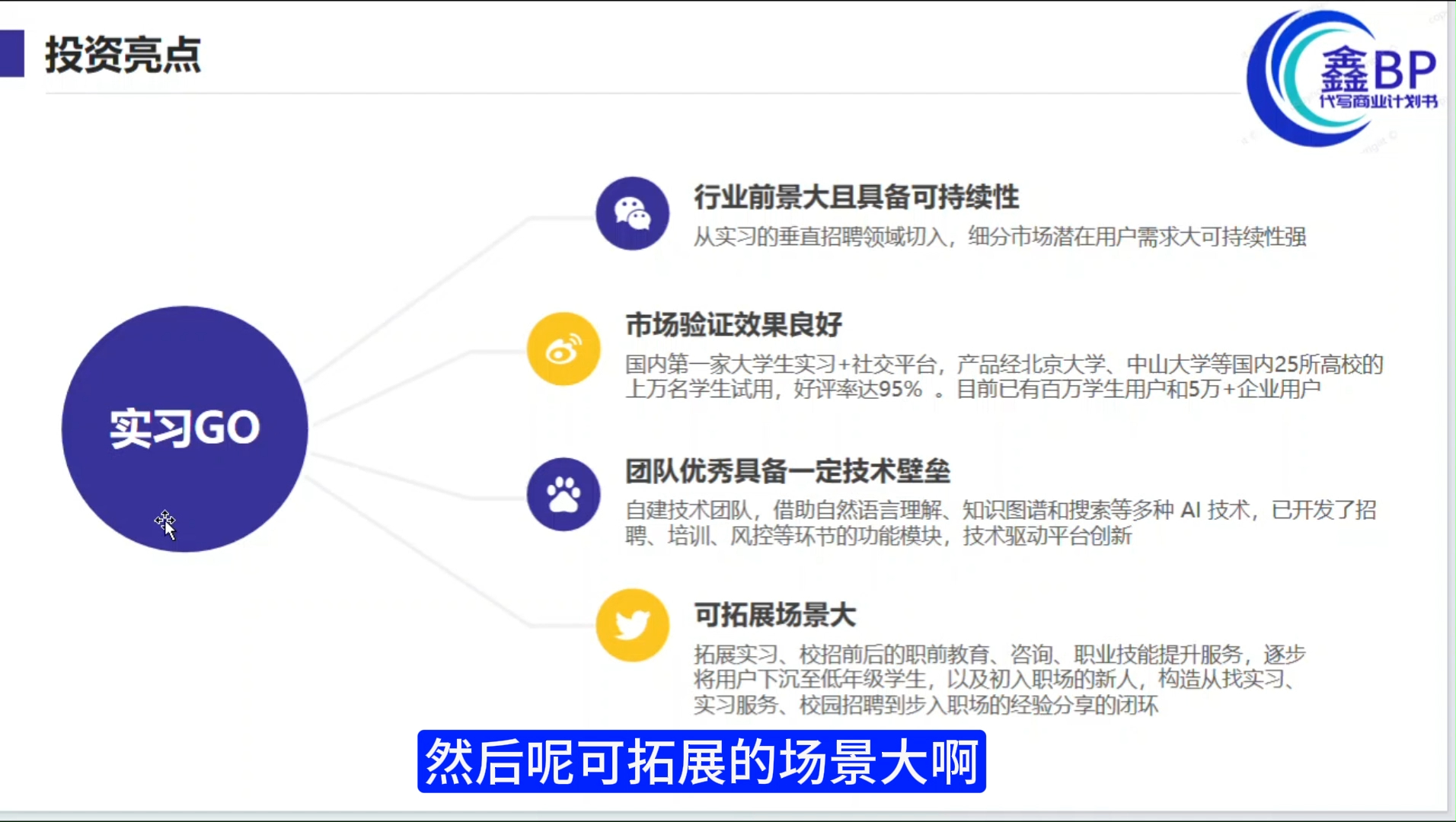Select heading 可拓展场景大
This screenshot has height=822, width=1456.
click(x=774, y=615)
